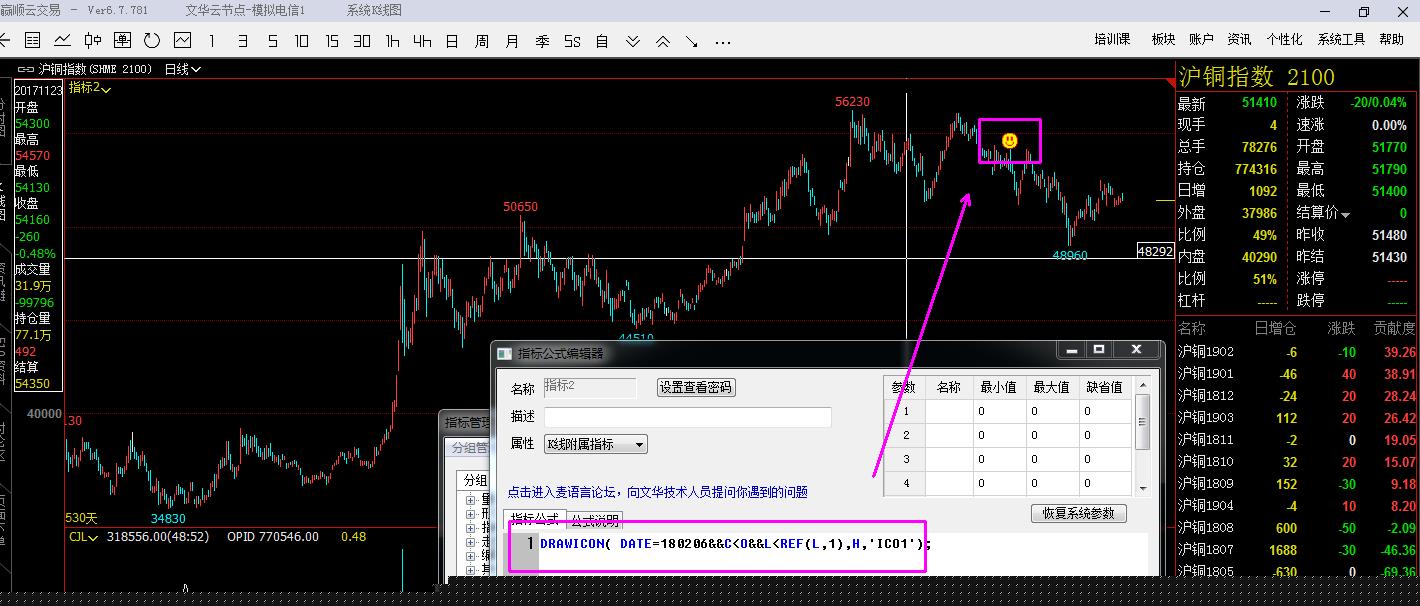The image size is (1420, 606).
Task: Select the 1h period button
Action: (392, 41)
